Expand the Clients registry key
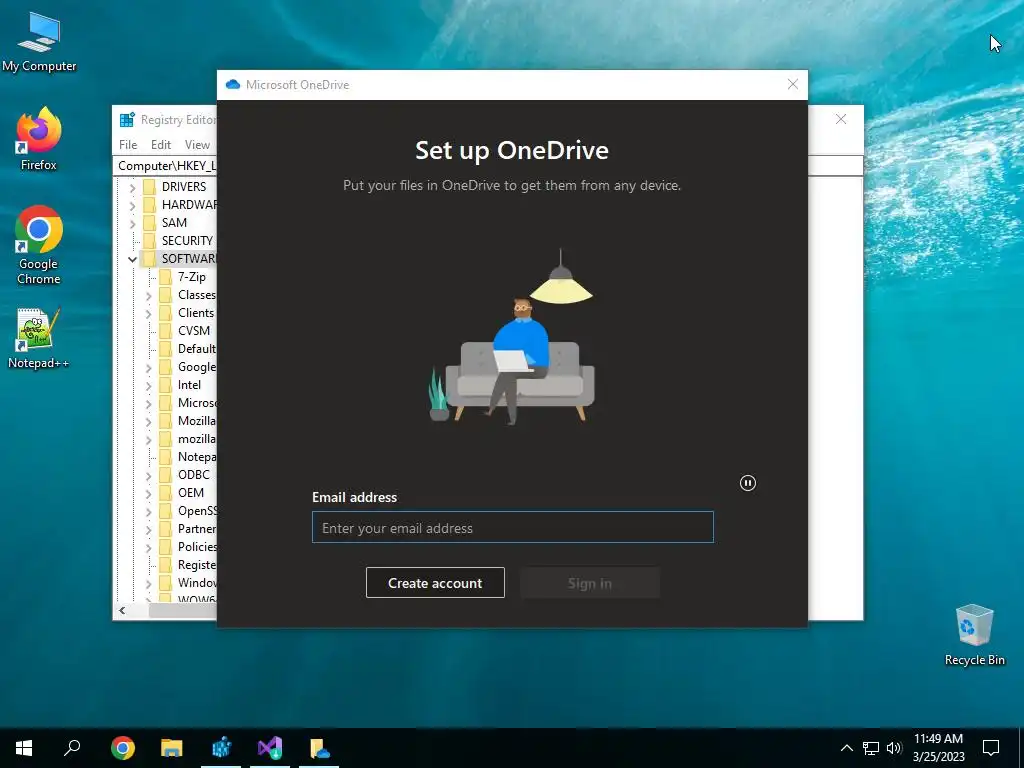Screen dimensions: 1024x768 [148, 313]
